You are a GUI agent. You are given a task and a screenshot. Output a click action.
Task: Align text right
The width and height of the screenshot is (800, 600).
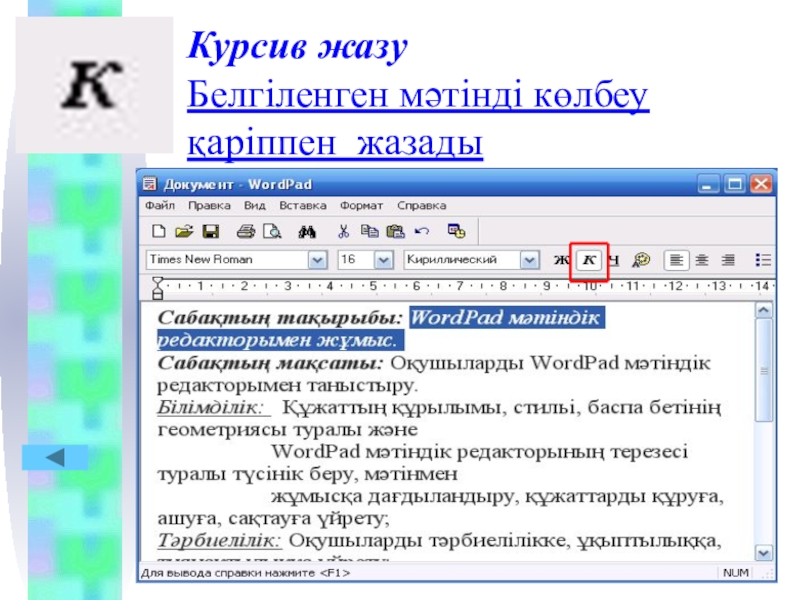click(x=728, y=260)
